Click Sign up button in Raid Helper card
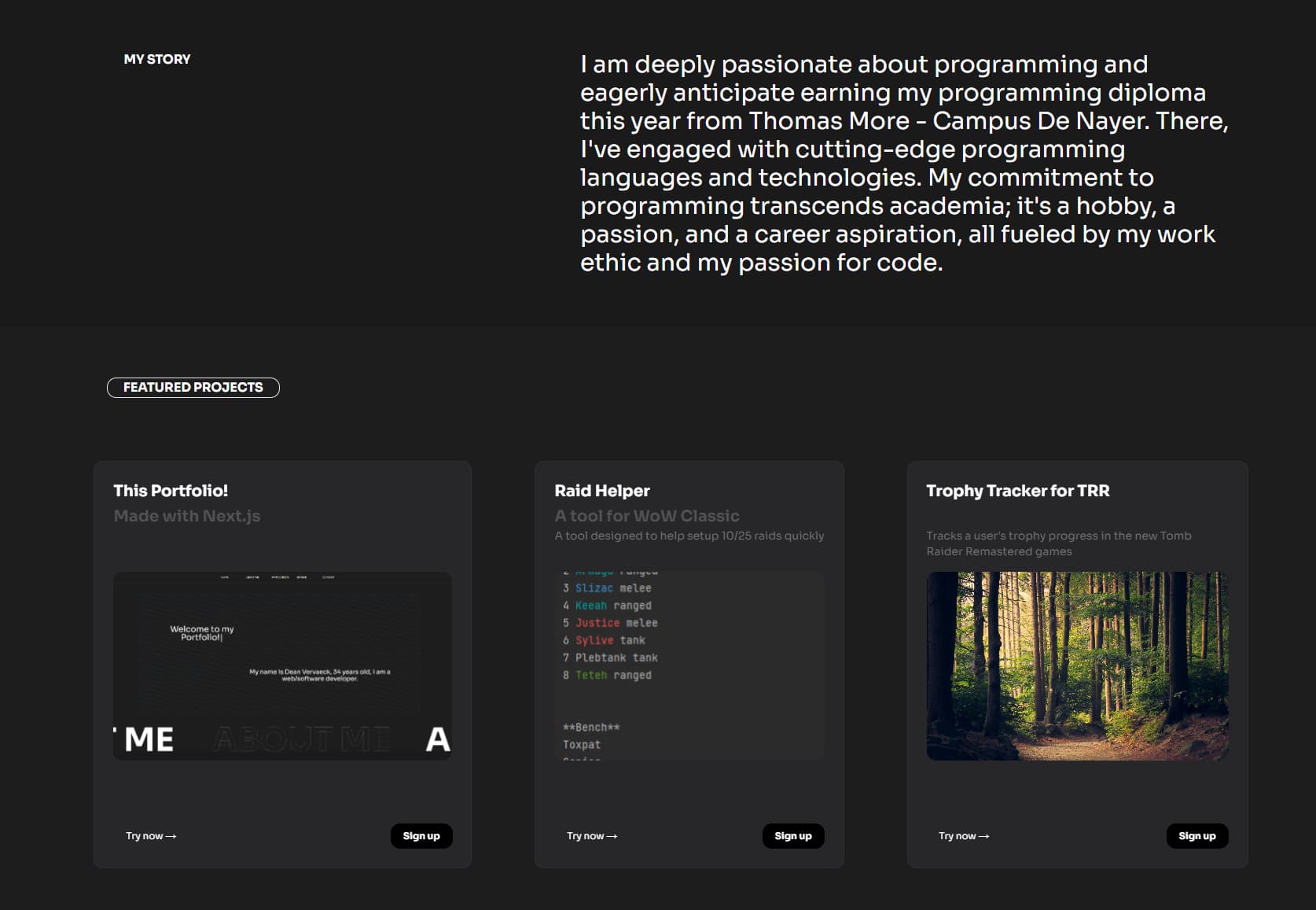Viewport: 1316px width, 910px height. coord(793,836)
